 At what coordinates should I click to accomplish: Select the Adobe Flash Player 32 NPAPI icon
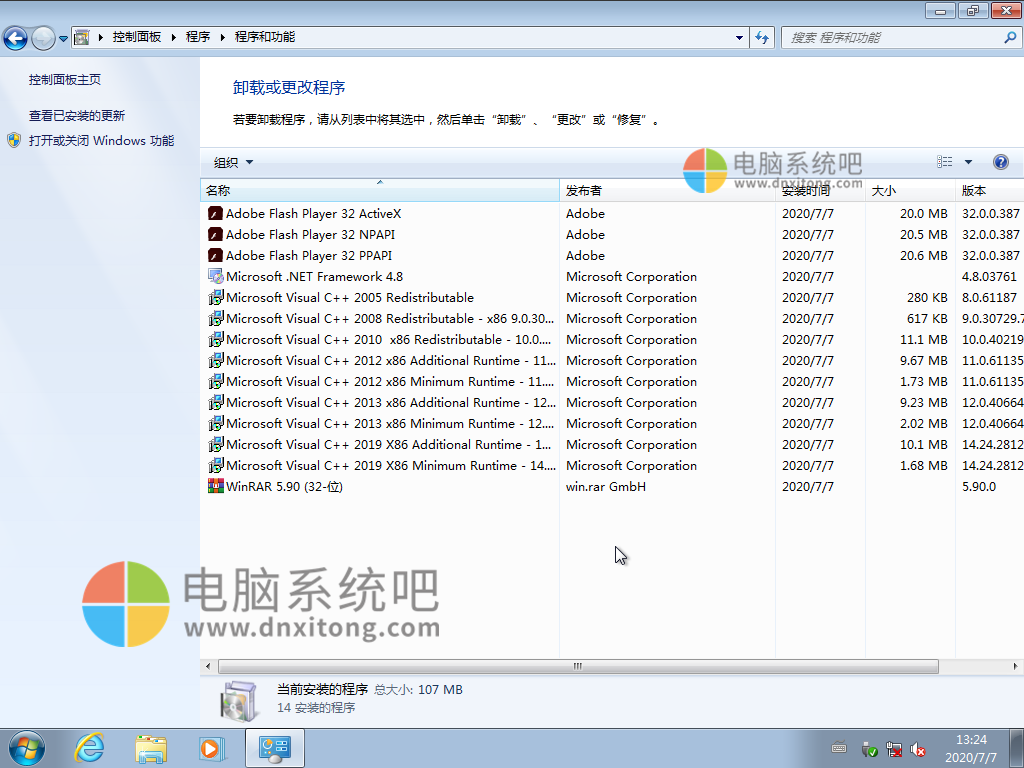point(214,234)
